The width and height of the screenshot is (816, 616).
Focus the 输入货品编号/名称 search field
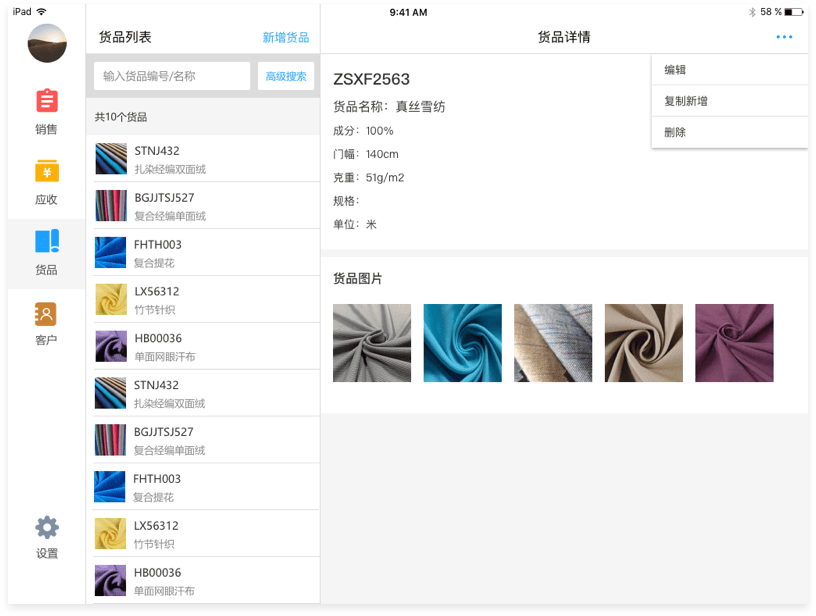point(172,76)
